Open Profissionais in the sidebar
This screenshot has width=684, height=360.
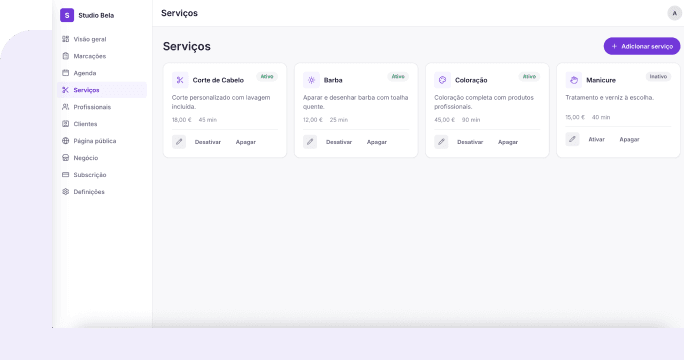pos(102,107)
